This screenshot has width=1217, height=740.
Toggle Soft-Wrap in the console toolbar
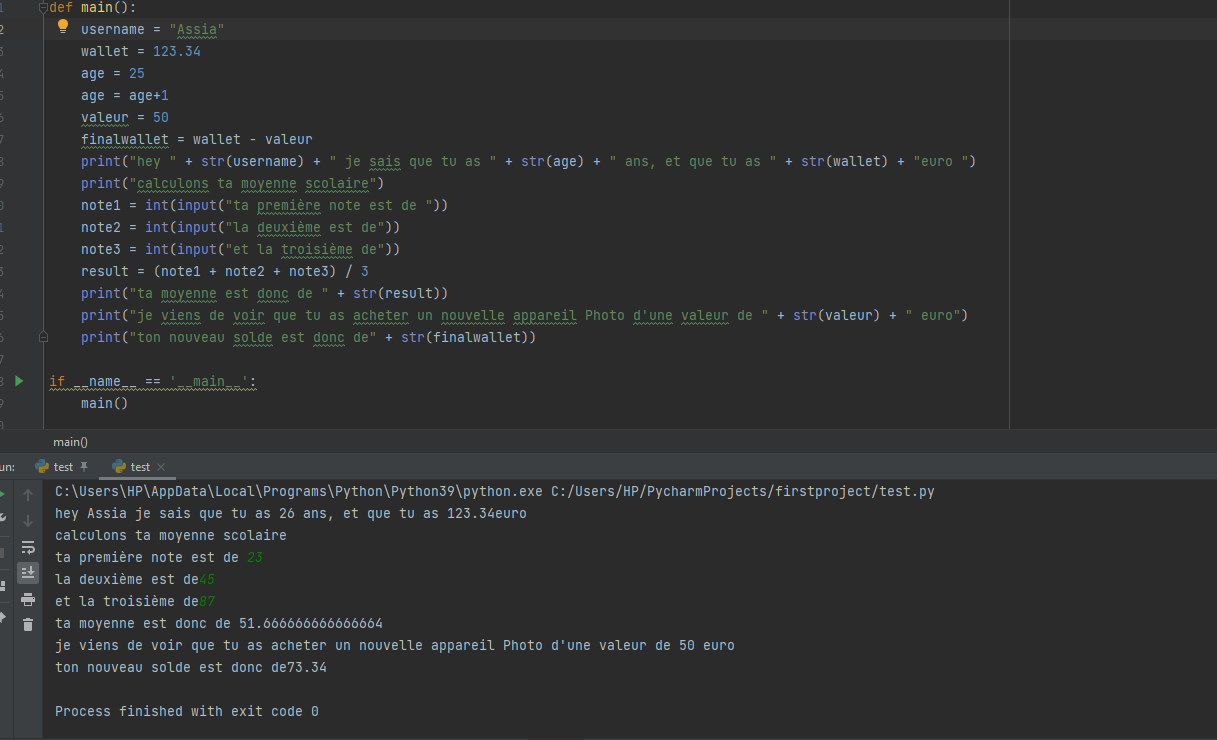(x=28, y=547)
